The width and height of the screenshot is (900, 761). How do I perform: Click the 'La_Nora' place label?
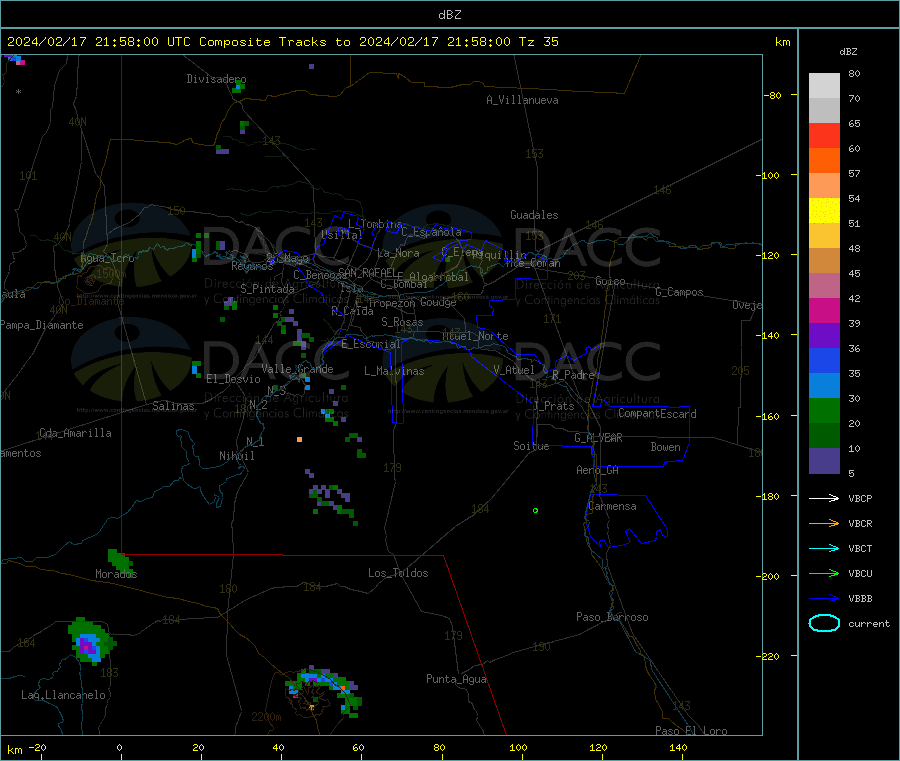click(398, 253)
